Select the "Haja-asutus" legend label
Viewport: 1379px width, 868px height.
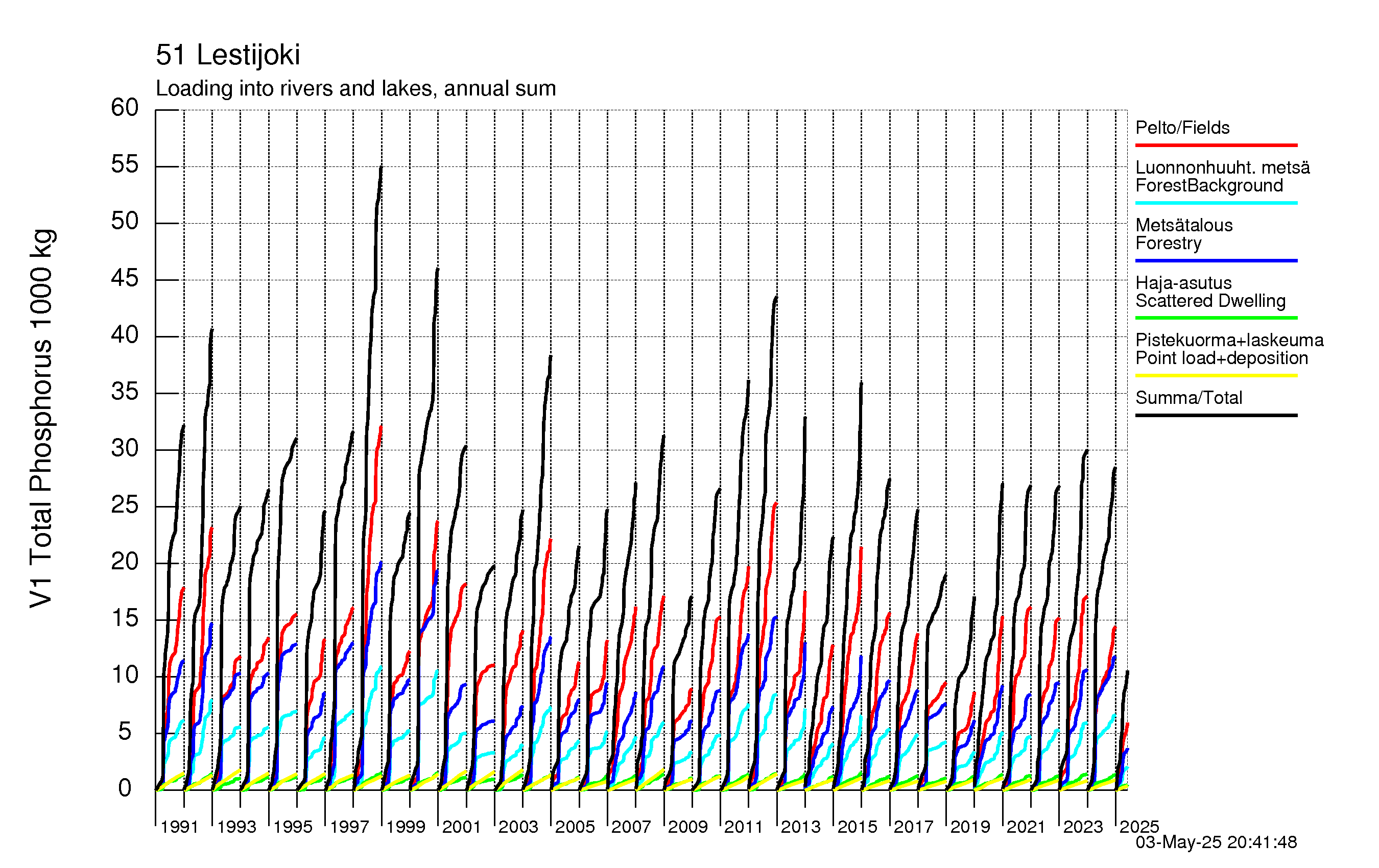[1184, 283]
